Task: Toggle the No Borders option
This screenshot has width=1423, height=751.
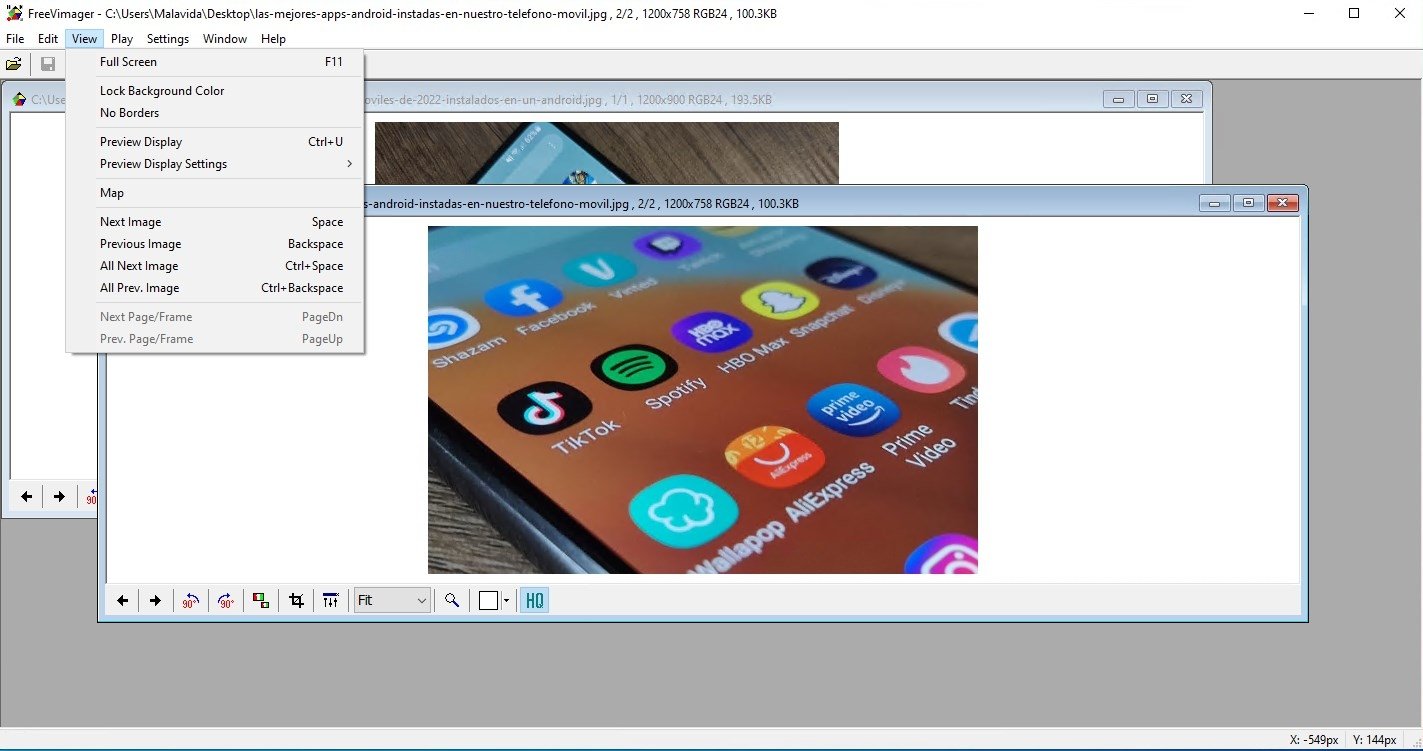Action: [x=215, y=113]
